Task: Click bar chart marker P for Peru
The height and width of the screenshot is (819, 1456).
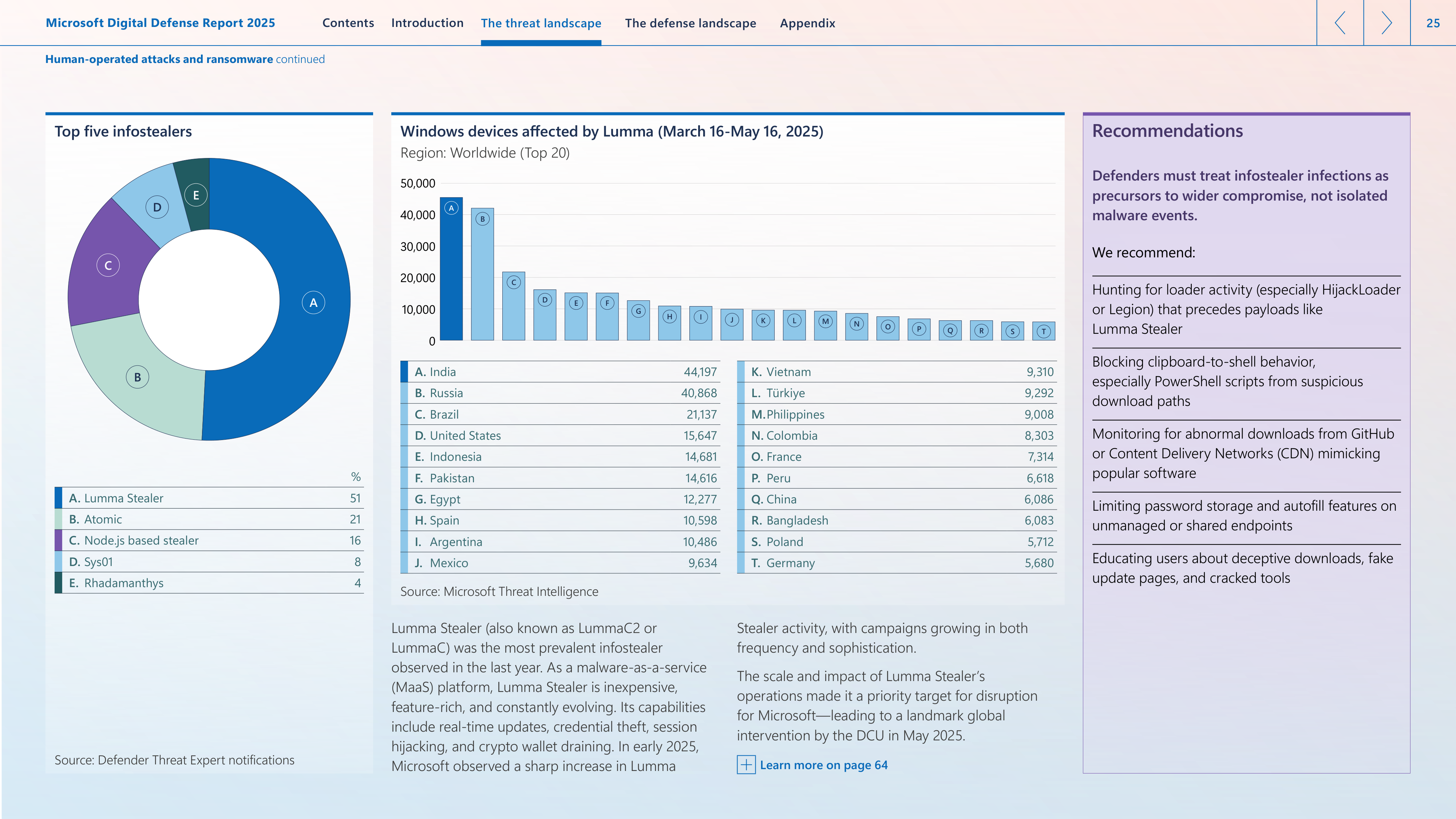Action: [919, 329]
